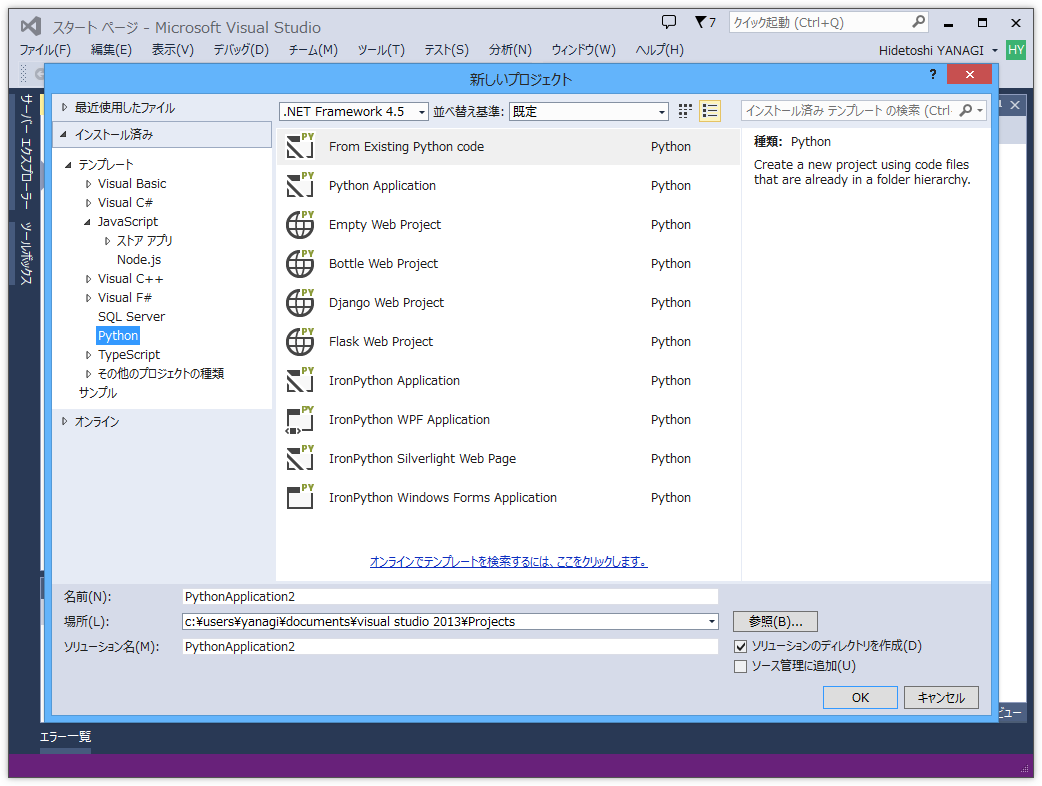Select the Python tree item
Screen dimensions: 1042x786
(x=118, y=336)
